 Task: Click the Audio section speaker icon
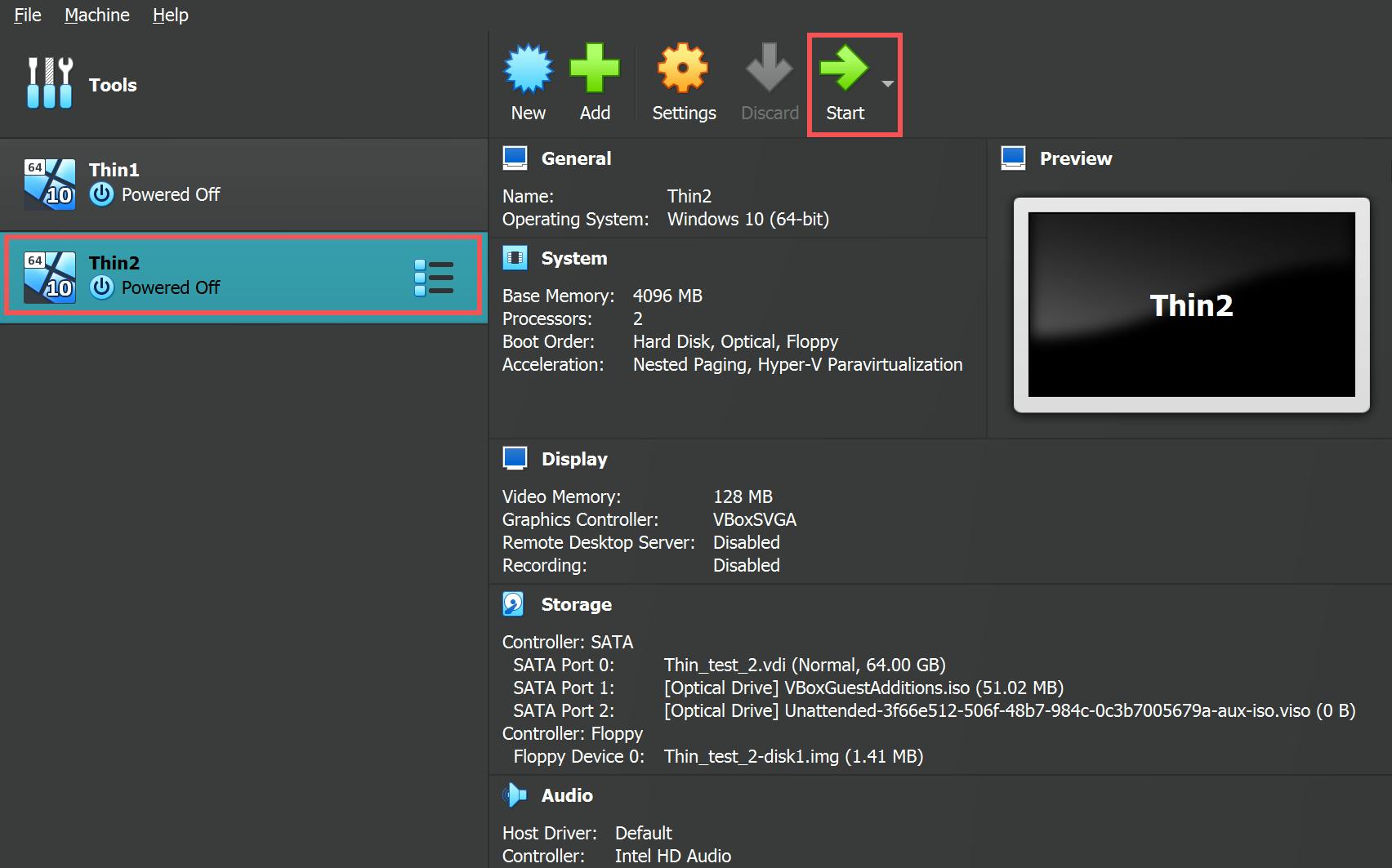tap(515, 795)
